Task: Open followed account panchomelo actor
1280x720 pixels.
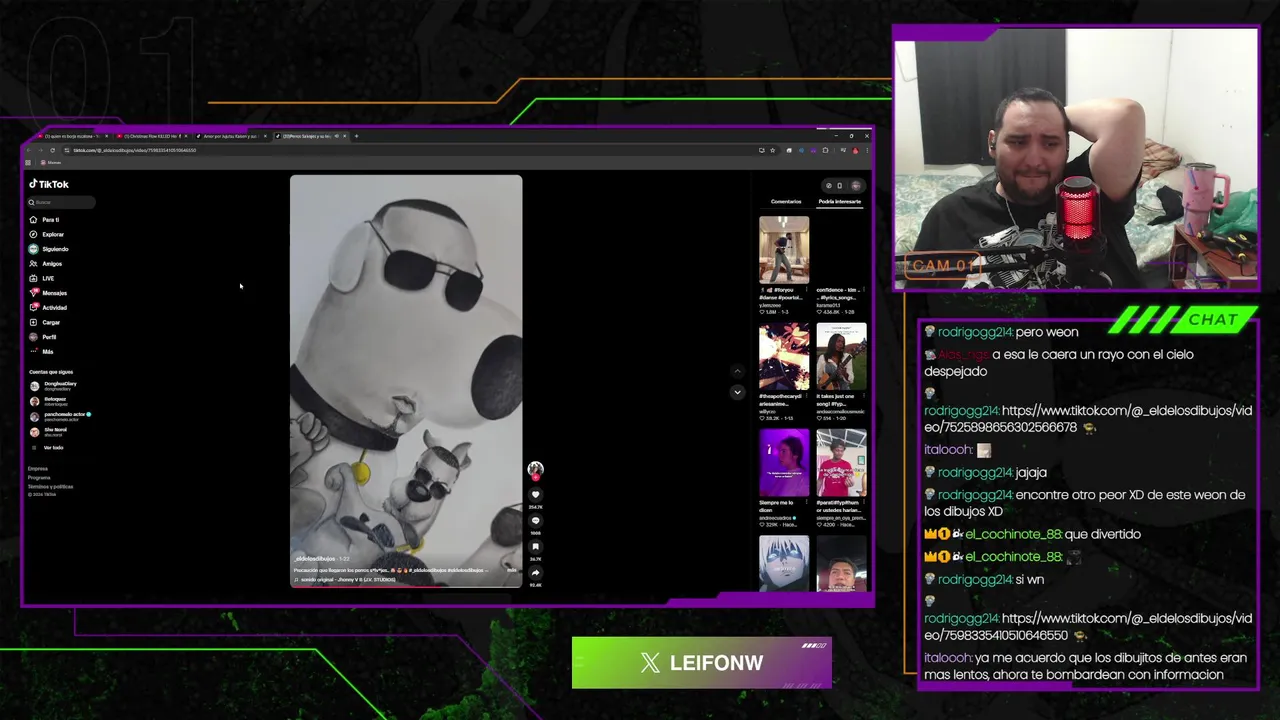Action: tap(60, 416)
